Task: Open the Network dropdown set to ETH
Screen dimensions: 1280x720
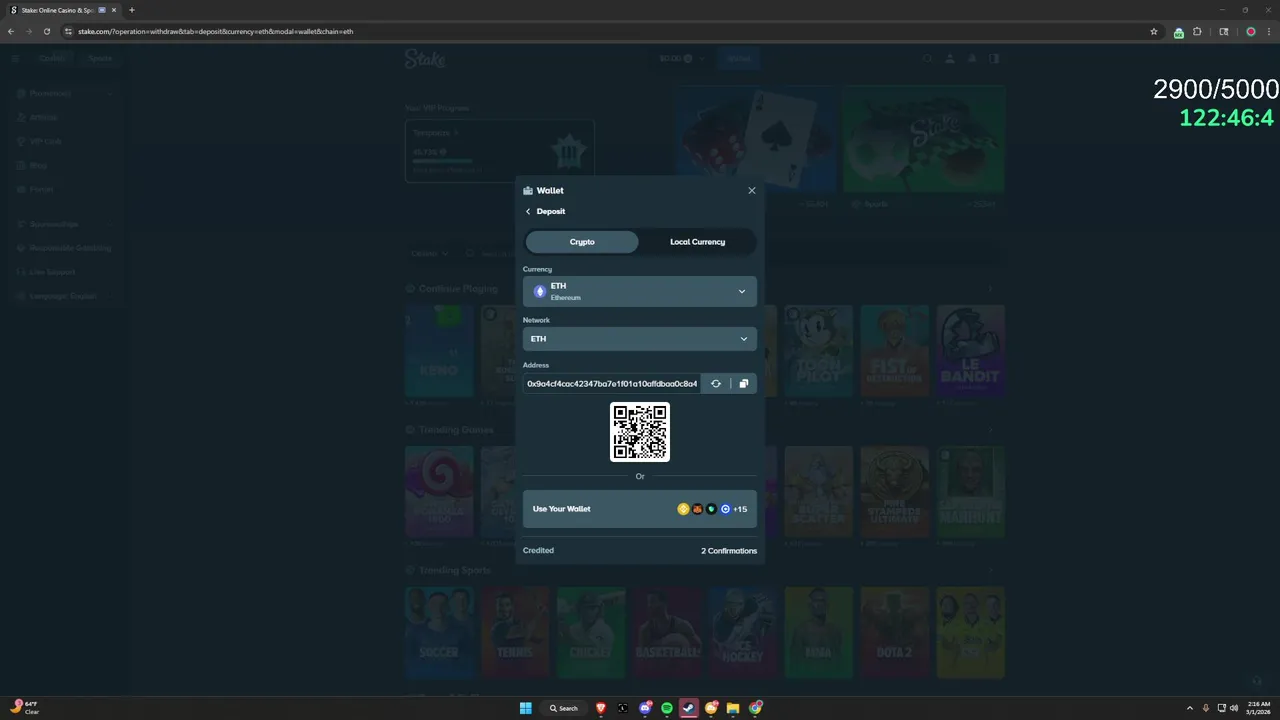Action: (640, 339)
